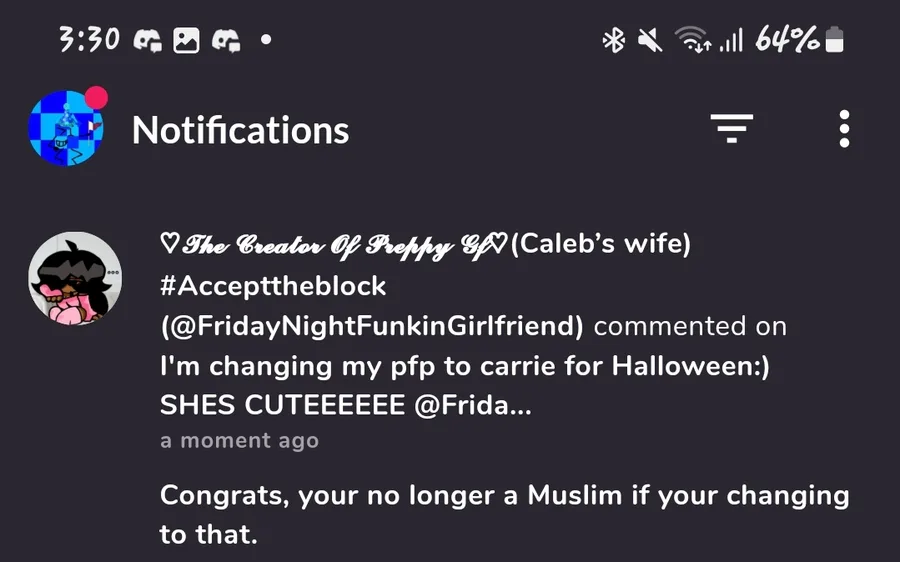Tap the battery icon at 64%
This screenshot has width=900, height=562.
[835, 40]
